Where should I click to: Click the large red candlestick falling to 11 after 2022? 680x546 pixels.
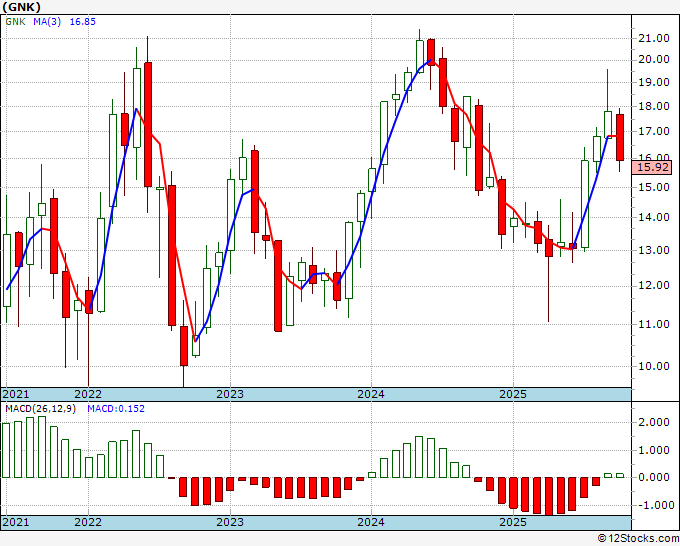172,255
